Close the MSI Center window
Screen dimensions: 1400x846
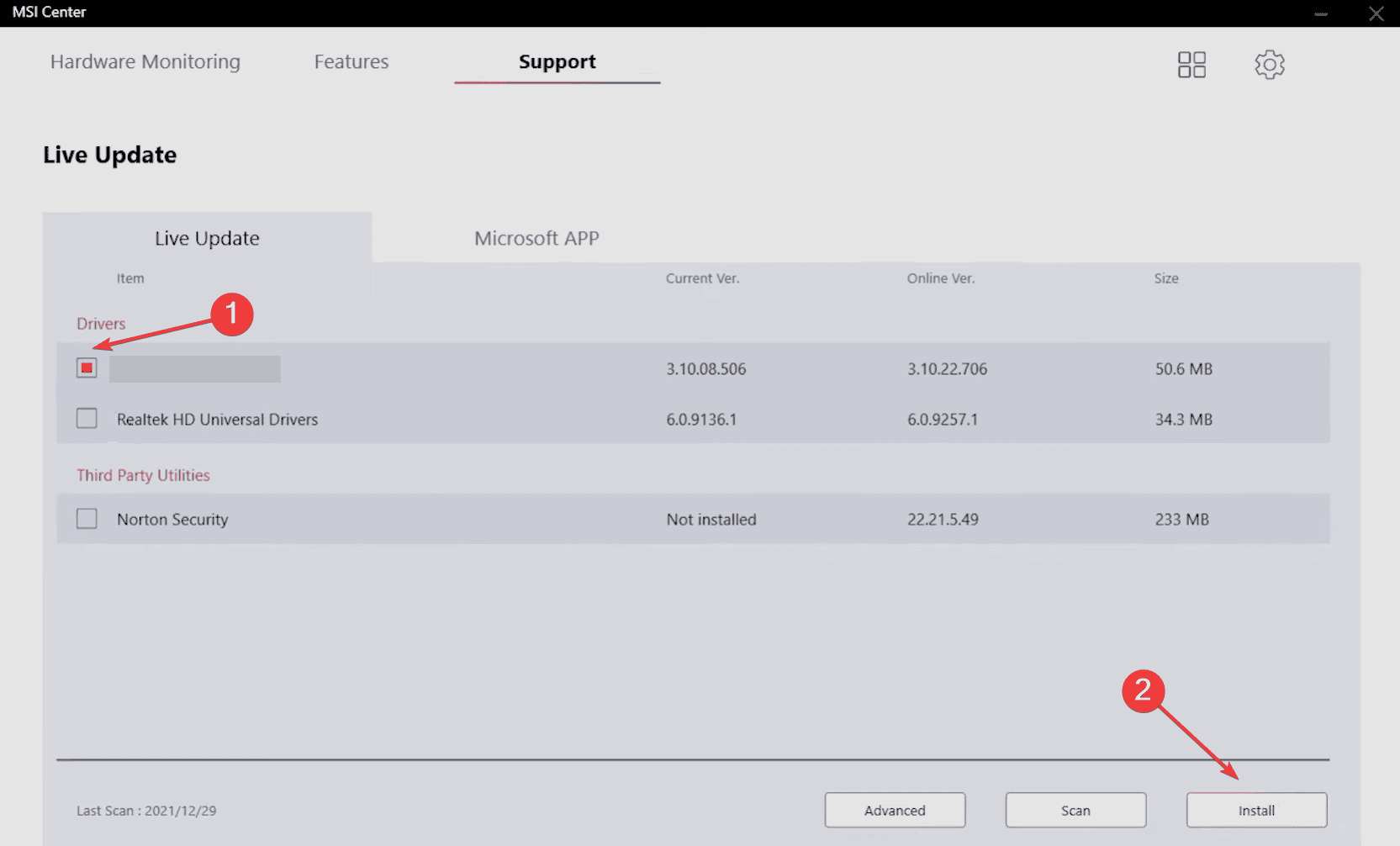1376,13
